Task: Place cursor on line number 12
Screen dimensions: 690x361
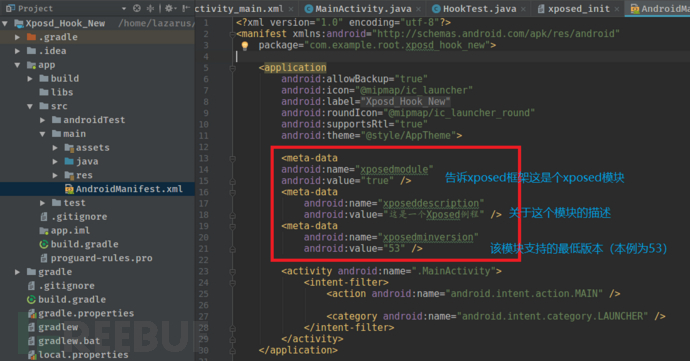Action: click(x=204, y=147)
